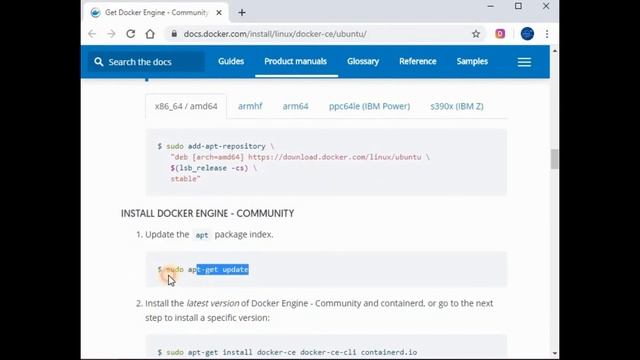Open the Samples section

click(x=472, y=61)
